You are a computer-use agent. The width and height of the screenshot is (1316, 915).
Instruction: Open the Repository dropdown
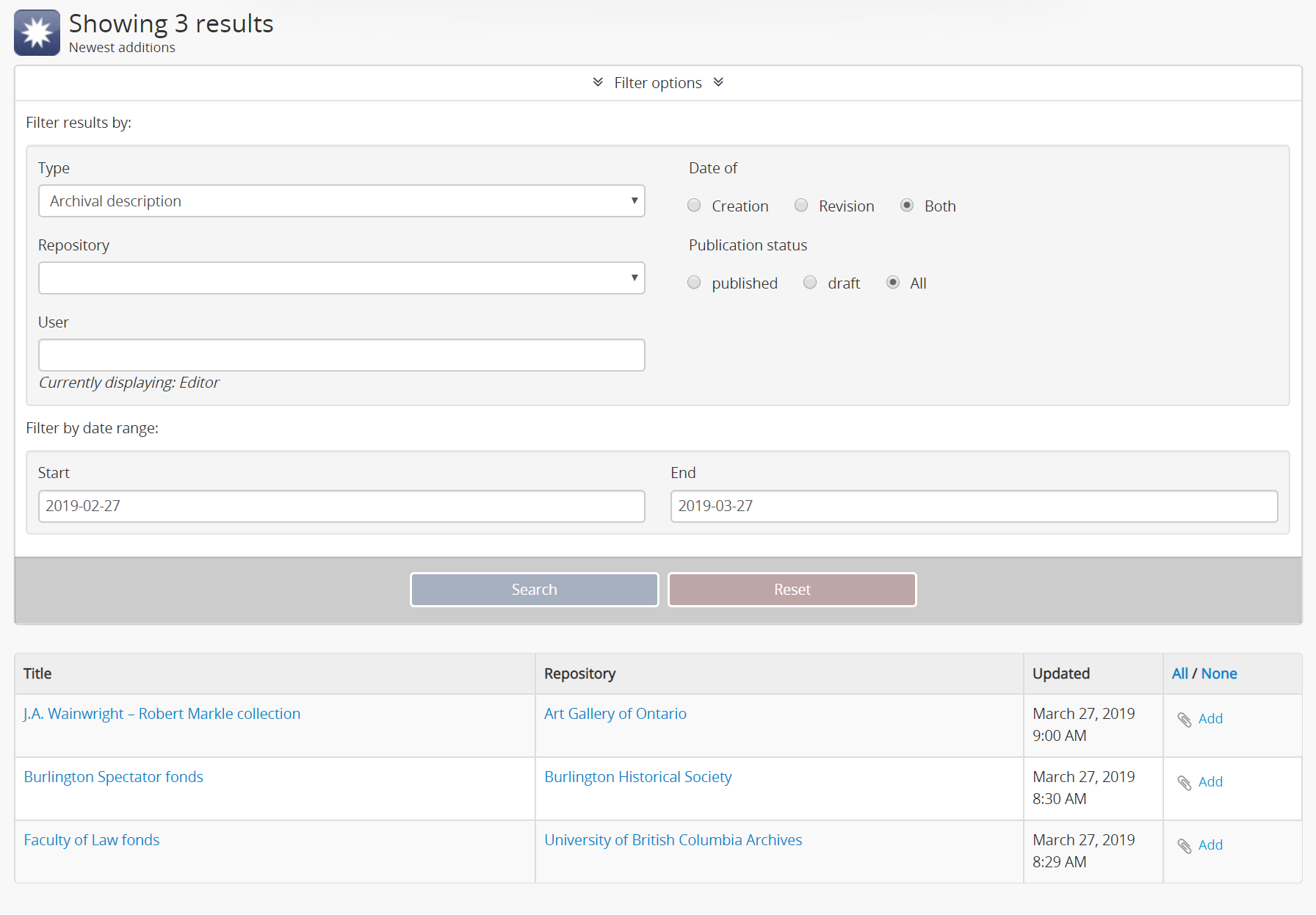pos(341,278)
